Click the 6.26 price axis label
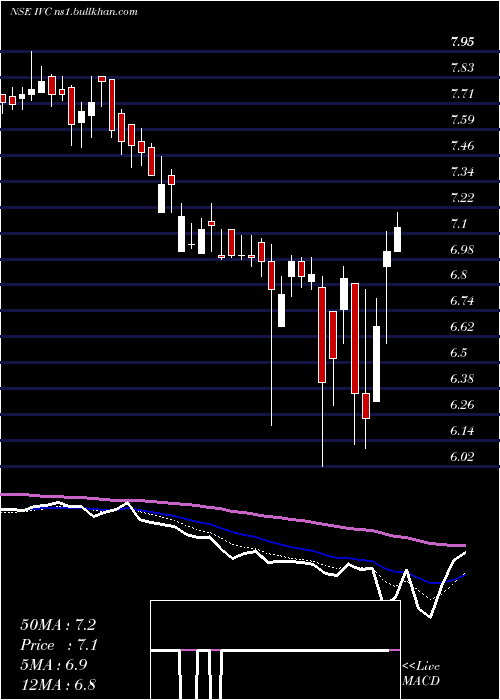This screenshot has height=700, width=500. 462,405
